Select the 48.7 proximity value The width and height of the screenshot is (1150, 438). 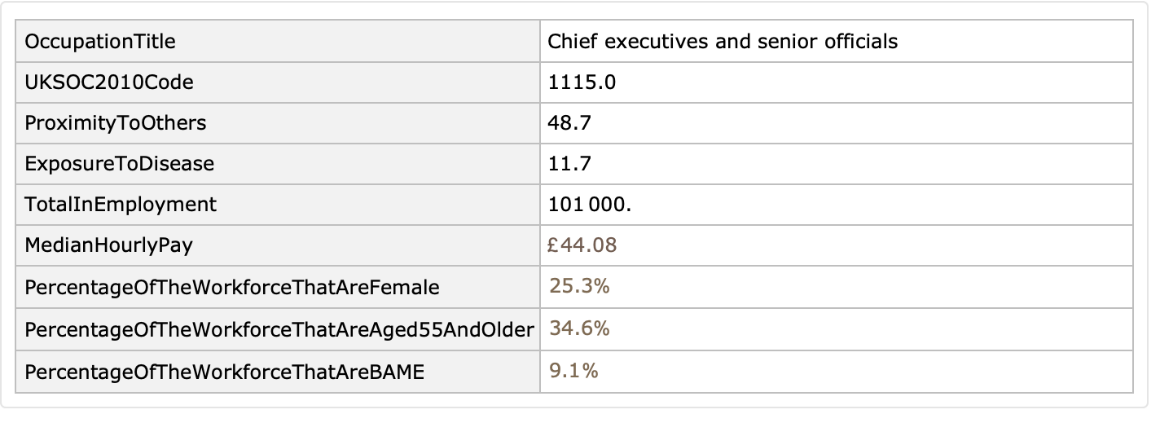click(x=567, y=126)
